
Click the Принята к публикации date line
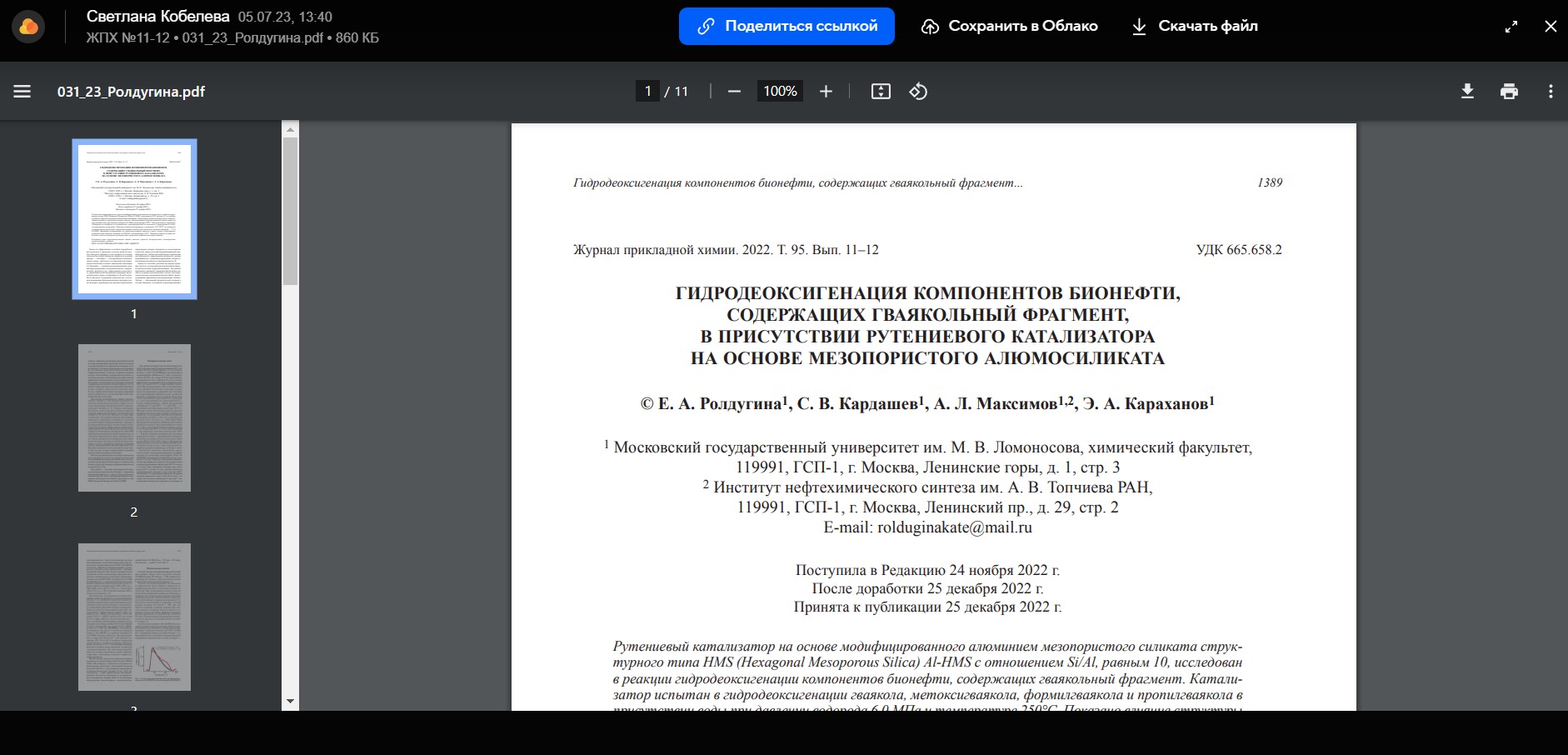point(927,607)
